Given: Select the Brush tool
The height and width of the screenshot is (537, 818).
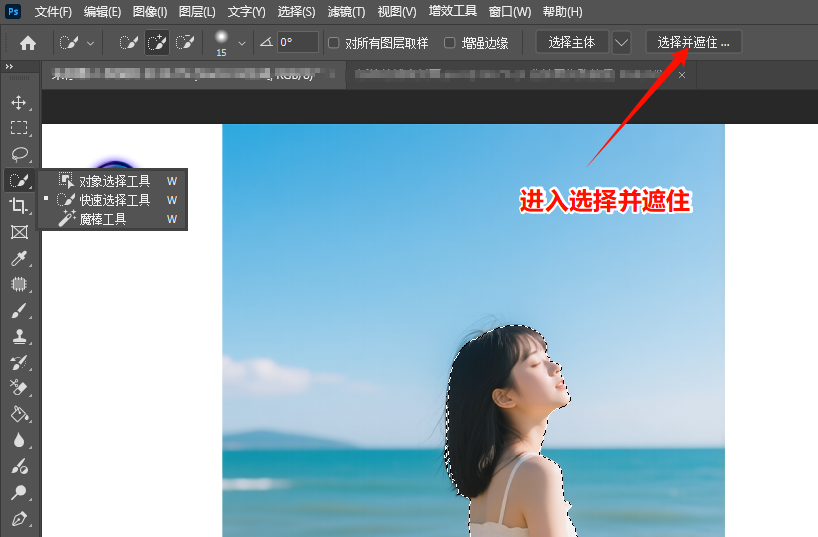Looking at the screenshot, I should [19, 311].
